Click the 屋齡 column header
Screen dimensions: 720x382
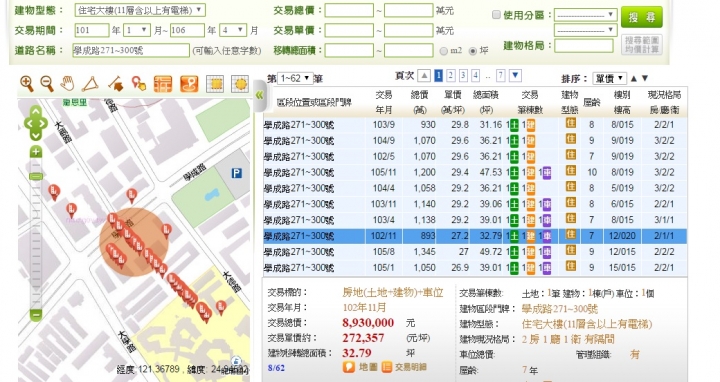591,102
